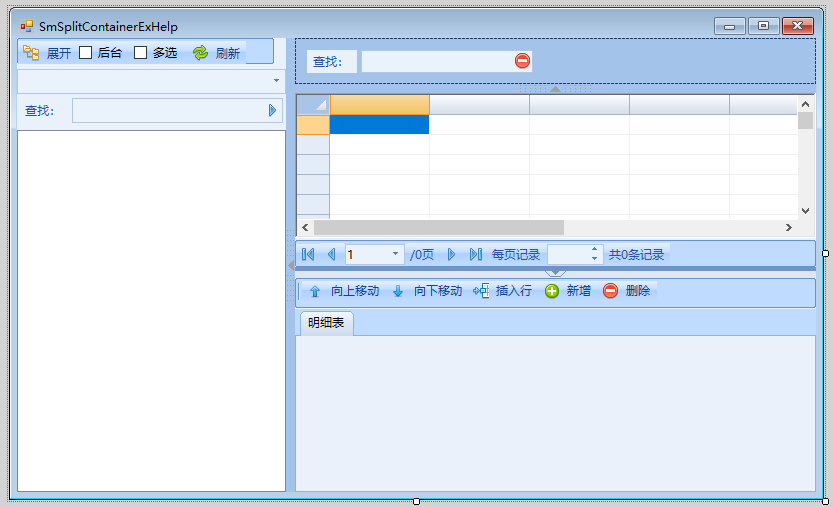Go to previous page arrow icon
833x507 pixels.
click(x=332, y=255)
